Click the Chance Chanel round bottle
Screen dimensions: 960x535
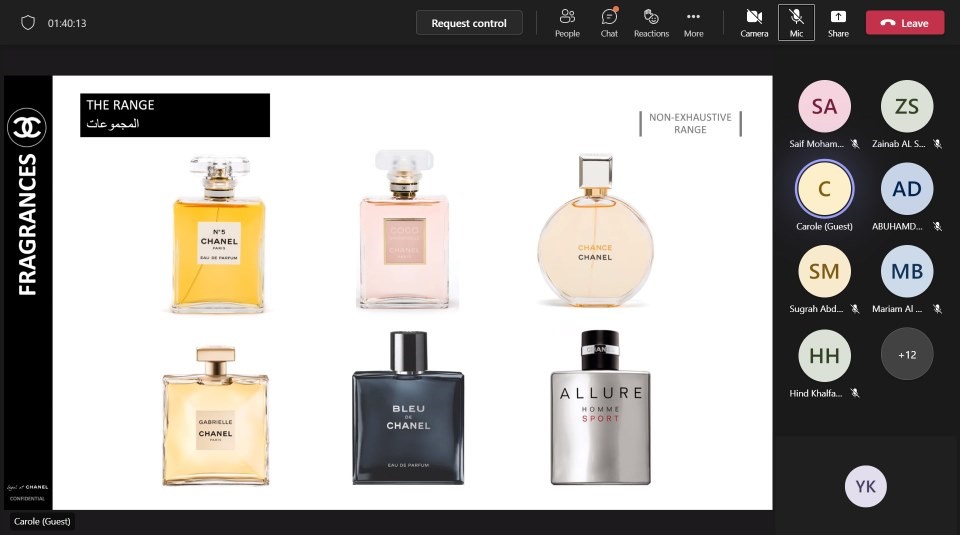(595, 230)
